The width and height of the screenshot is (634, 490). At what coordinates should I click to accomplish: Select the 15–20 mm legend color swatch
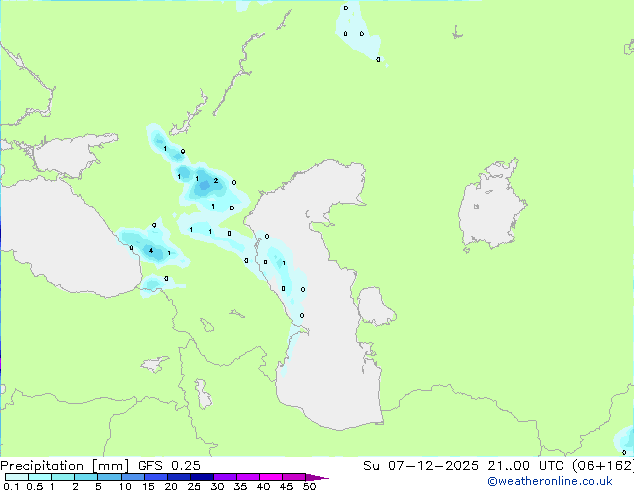click(156, 477)
